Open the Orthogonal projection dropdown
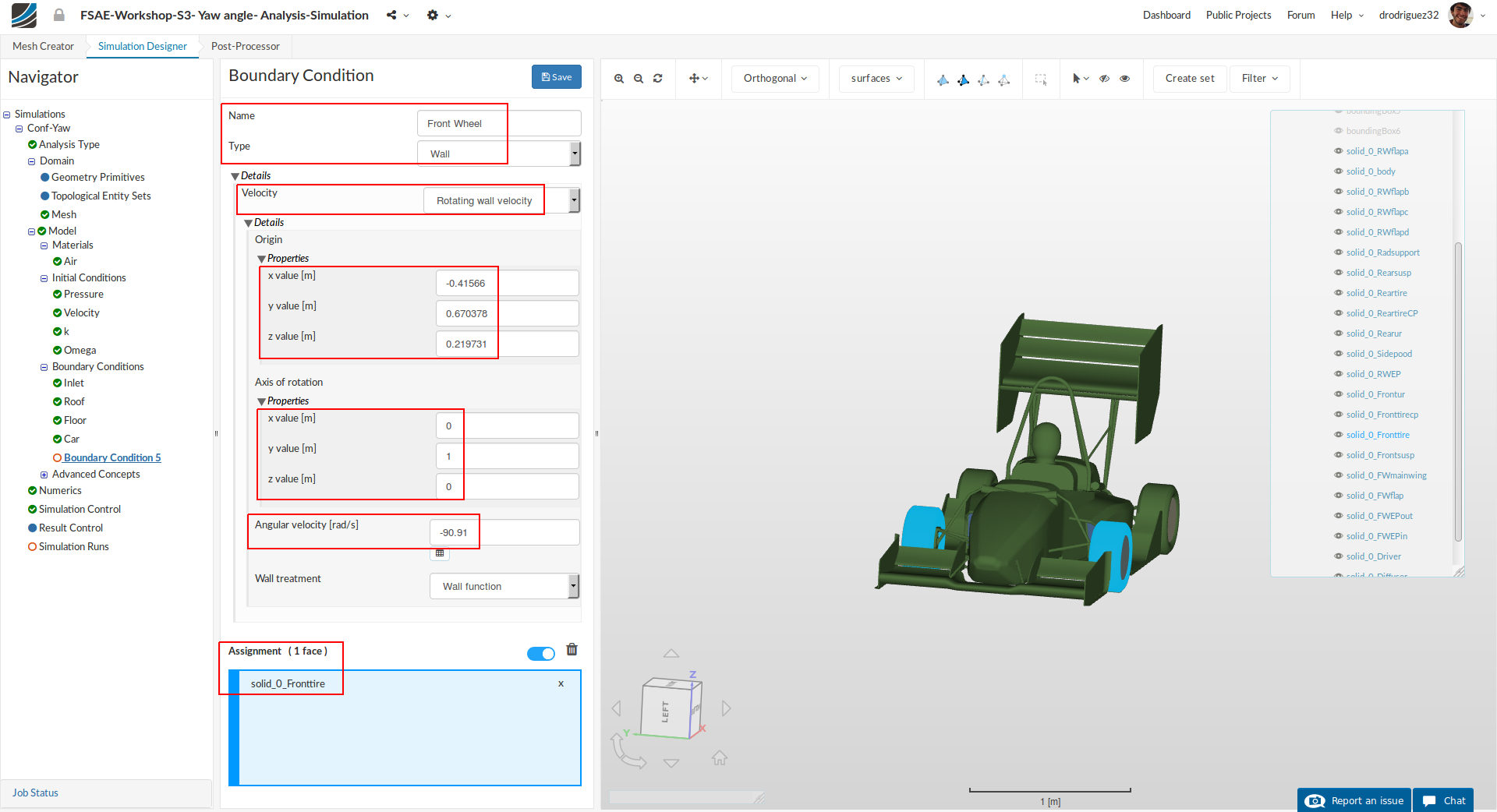The image size is (1497, 812). pos(775,79)
